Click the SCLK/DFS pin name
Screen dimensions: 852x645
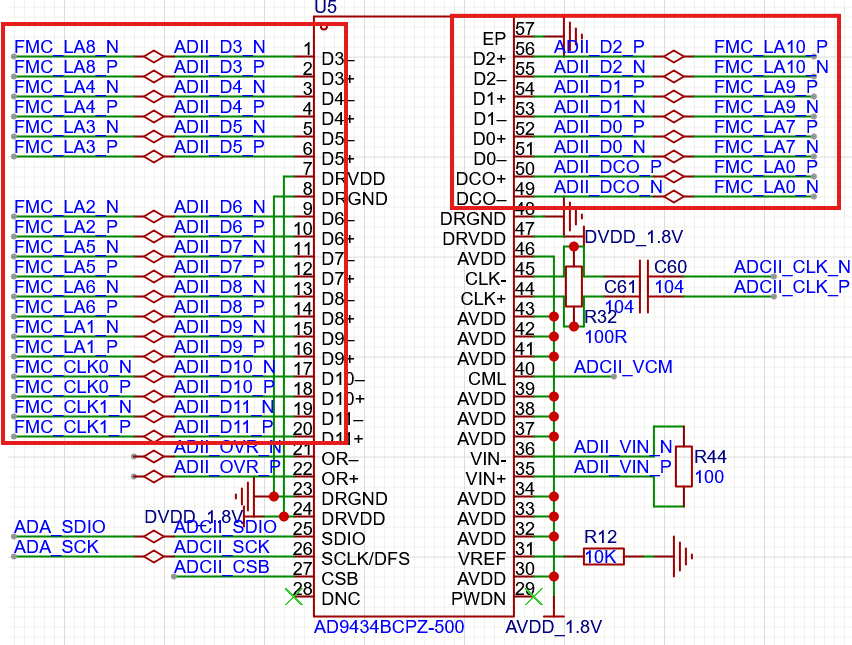[x=366, y=559]
